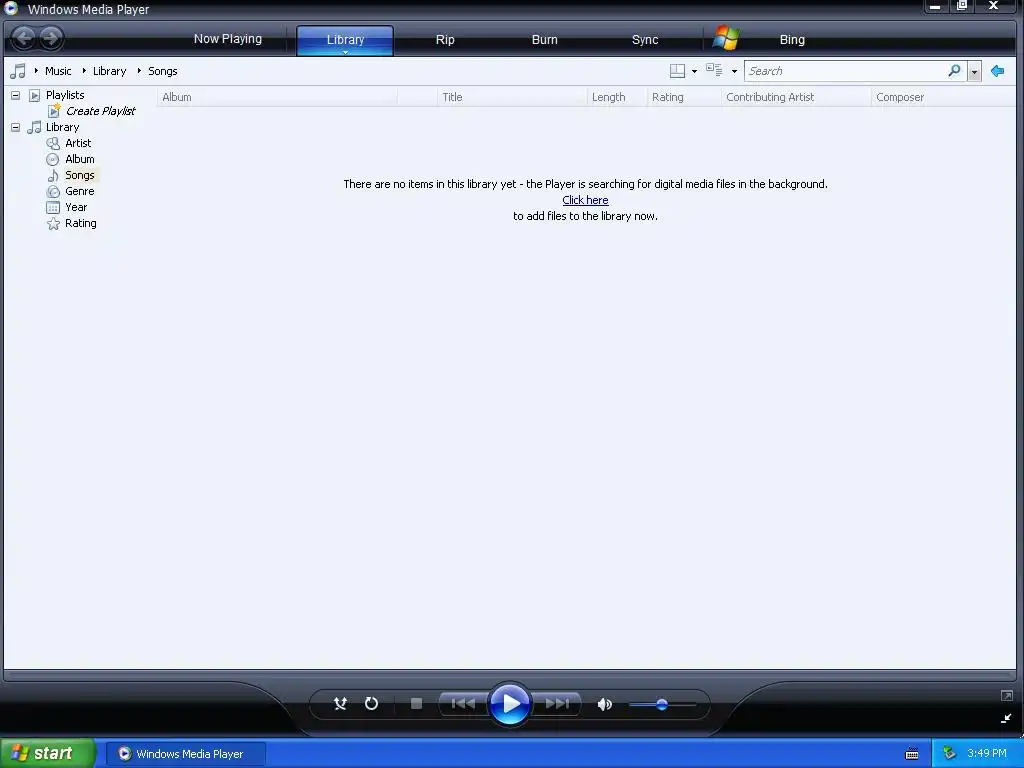The height and width of the screenshot is (768, 1024).
Task: Select the Library tab
Action: coord(345,40)
